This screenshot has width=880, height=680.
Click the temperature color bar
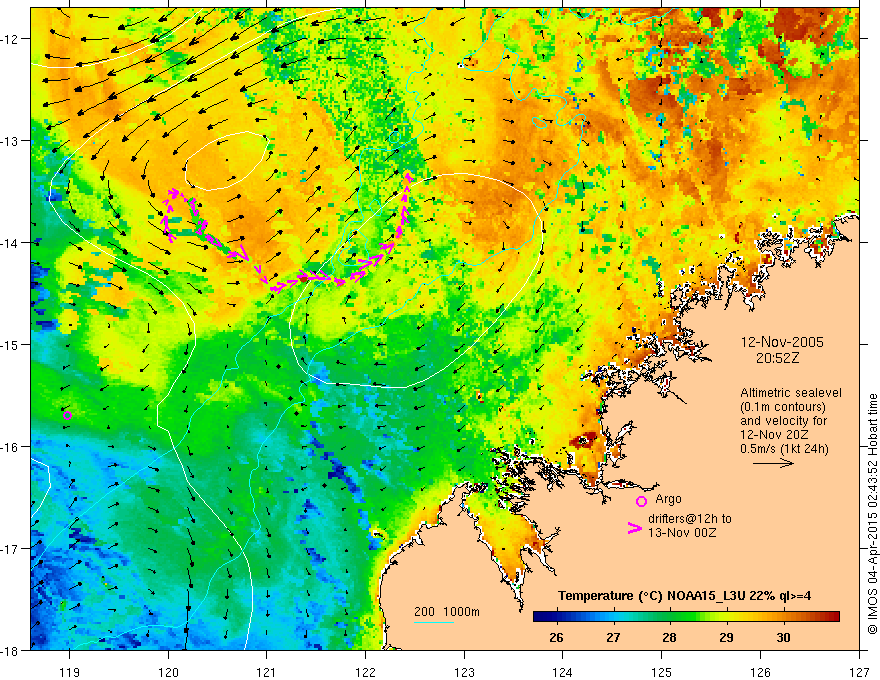(x=686, y=616)
